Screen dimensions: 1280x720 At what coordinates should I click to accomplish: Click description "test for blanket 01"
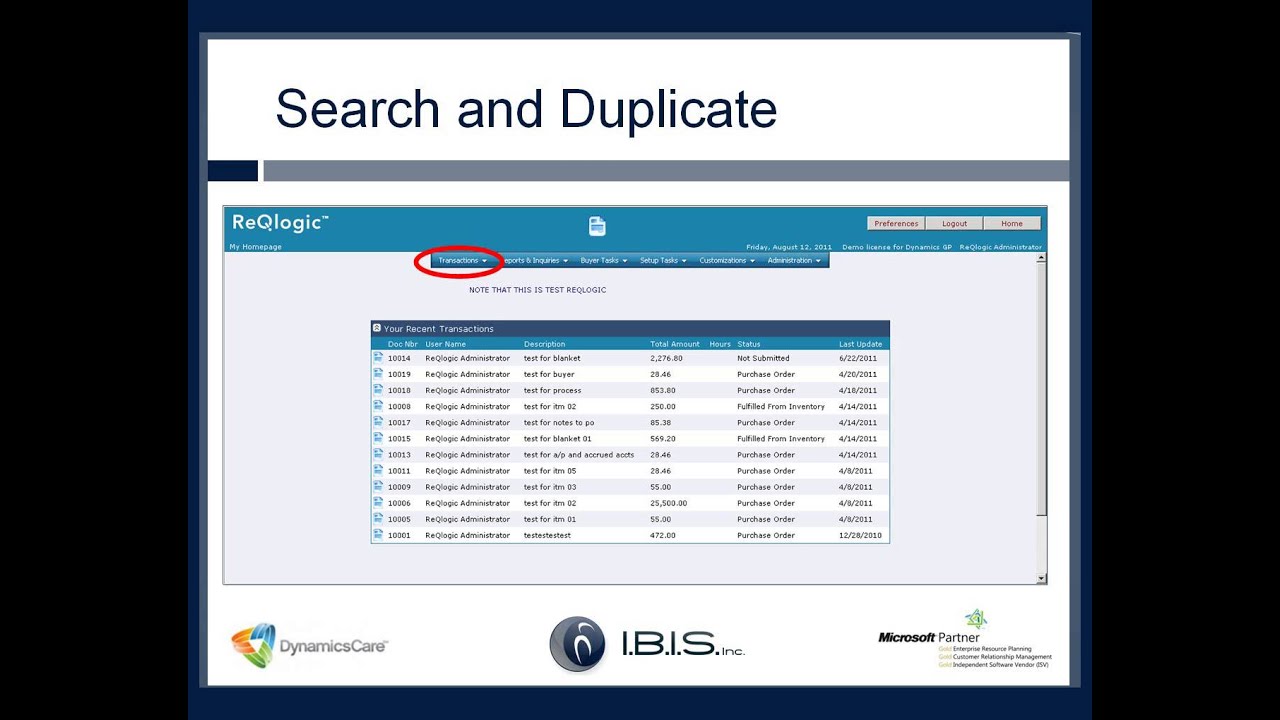(x=558, y=438)
